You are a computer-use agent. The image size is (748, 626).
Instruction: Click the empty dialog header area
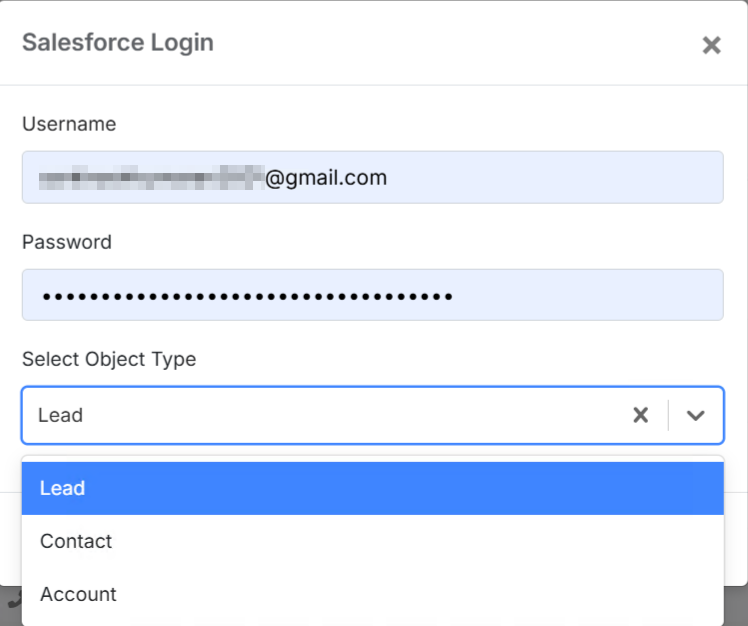450,43
